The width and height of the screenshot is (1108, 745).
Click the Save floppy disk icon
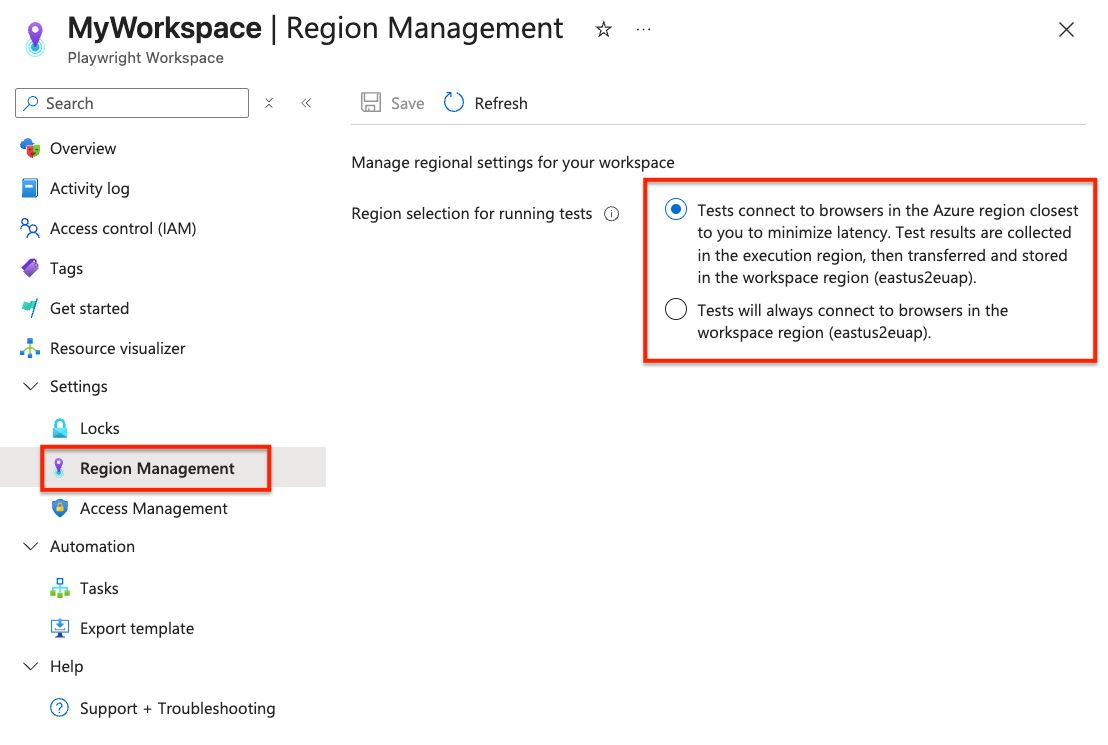371,103
